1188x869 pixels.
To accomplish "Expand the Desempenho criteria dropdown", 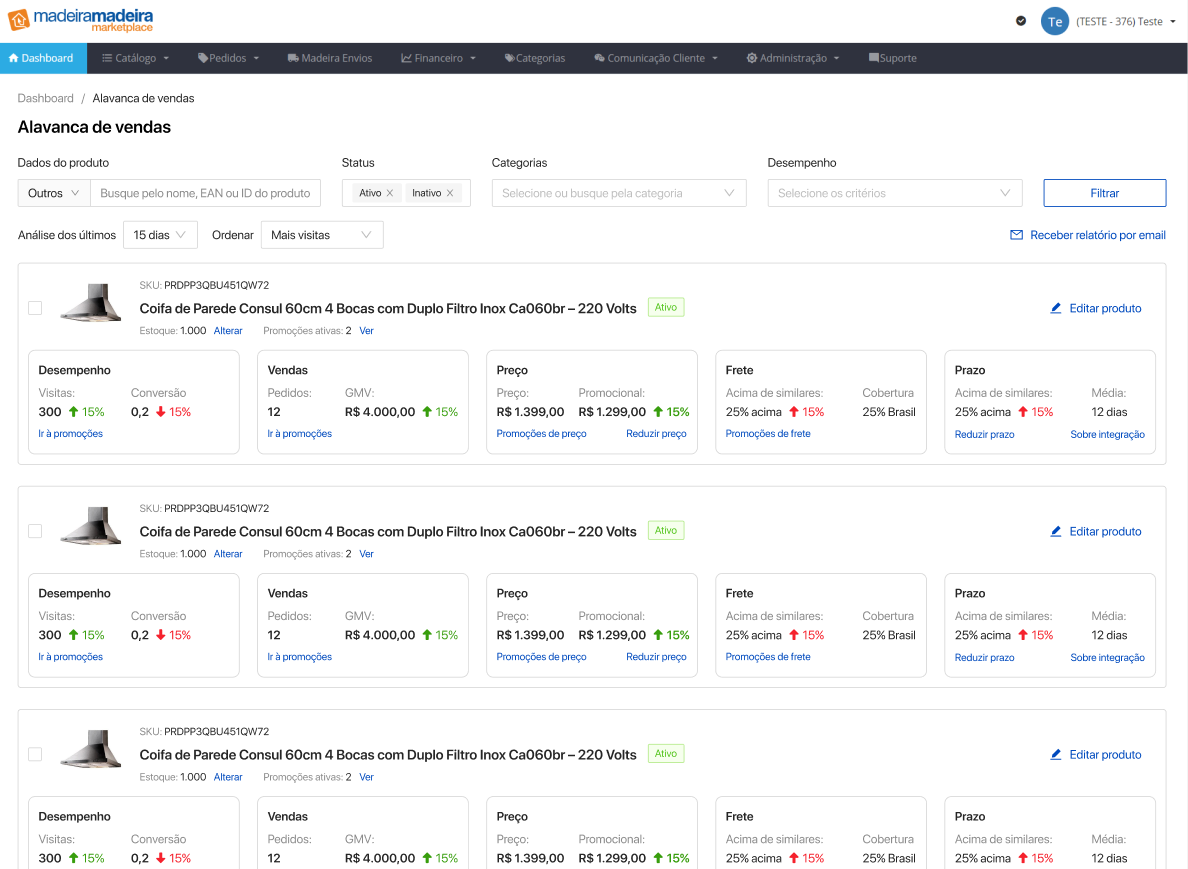I will pyautogui.click(x=894, y=193).
